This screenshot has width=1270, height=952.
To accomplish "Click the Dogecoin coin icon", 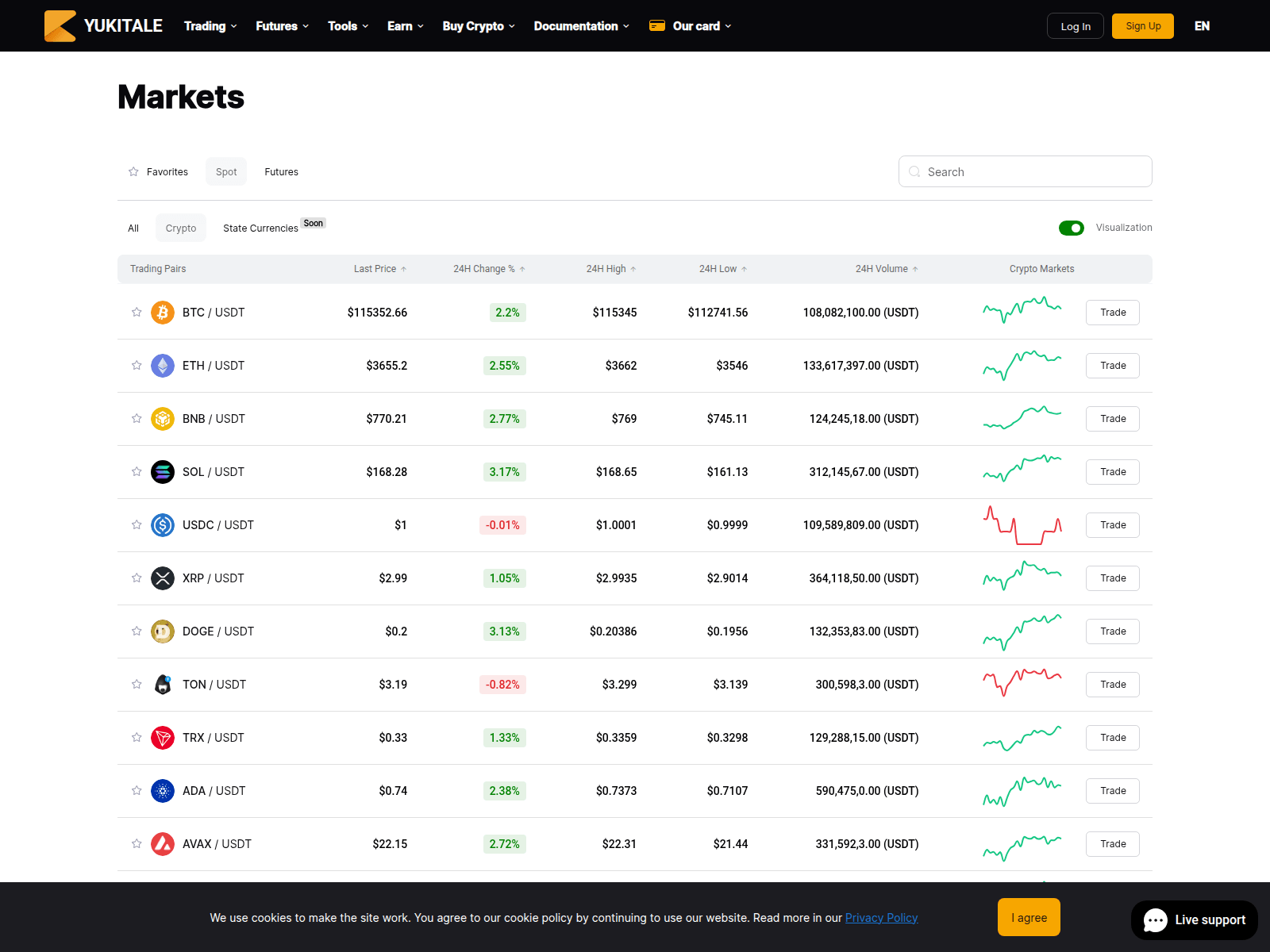I will click(x=163, y=631).
